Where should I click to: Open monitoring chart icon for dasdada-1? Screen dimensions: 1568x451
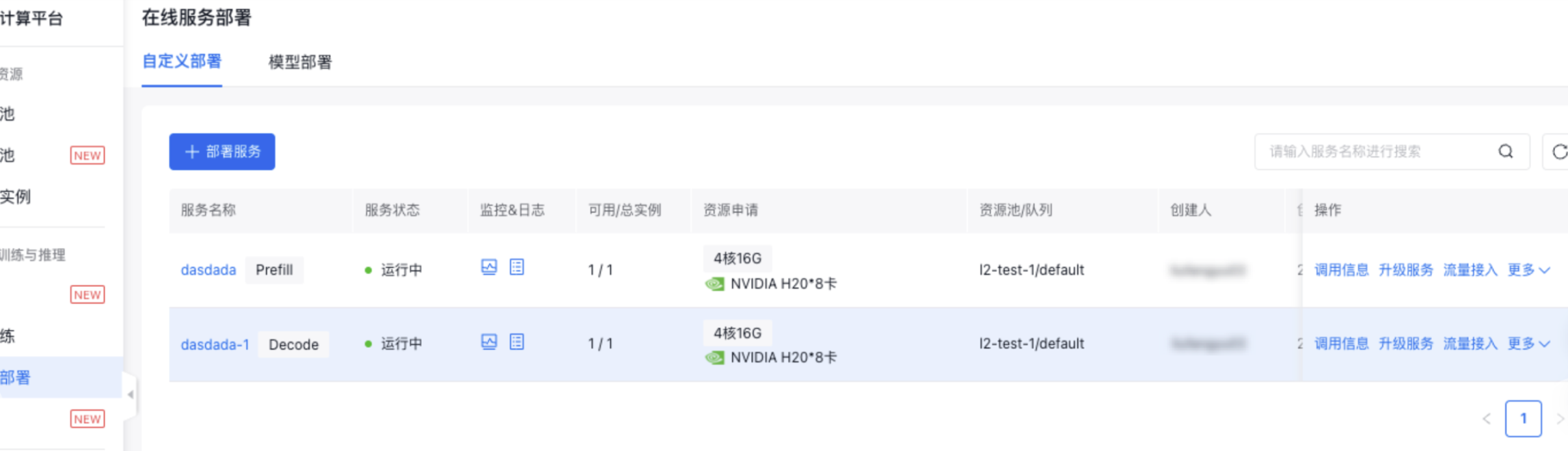click(489, 342)
